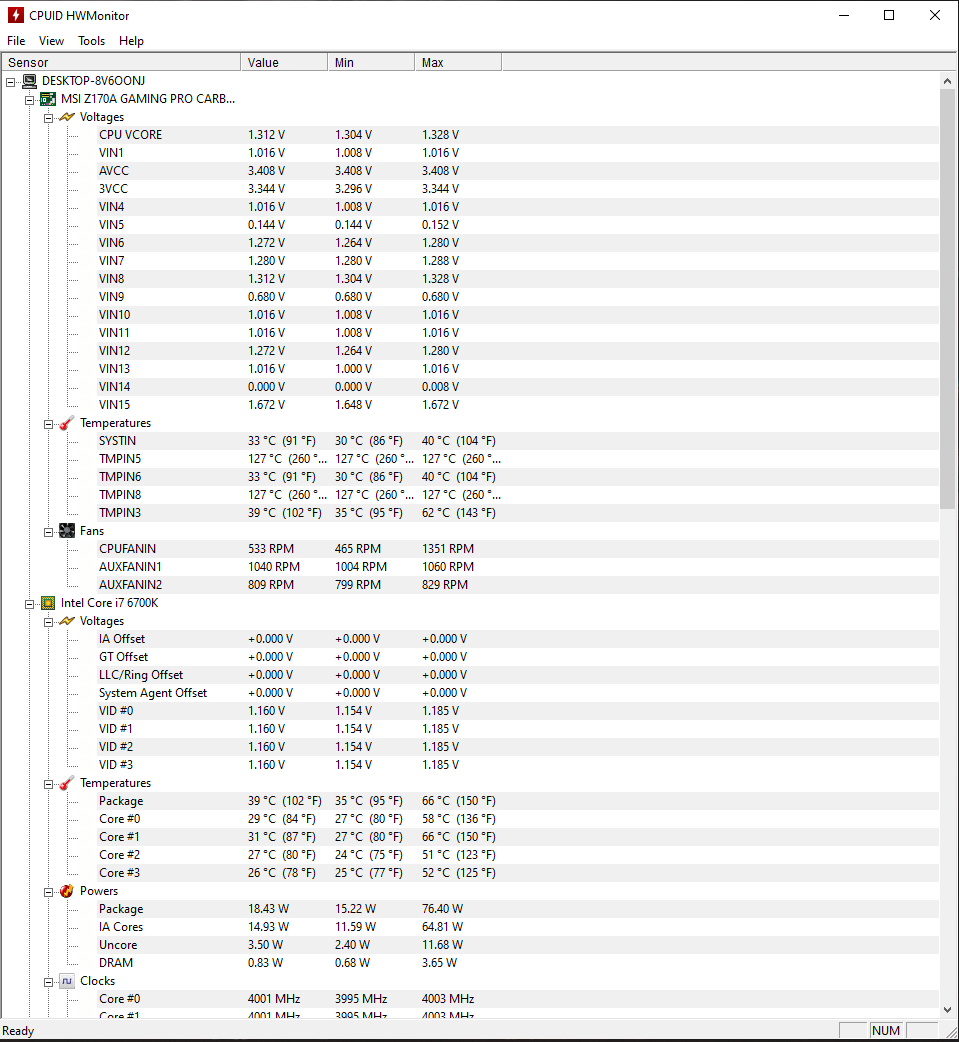Click the Clocks waveform icon
The height and width of the screenshot is (1042, 959).
click(x=66, y=981)
